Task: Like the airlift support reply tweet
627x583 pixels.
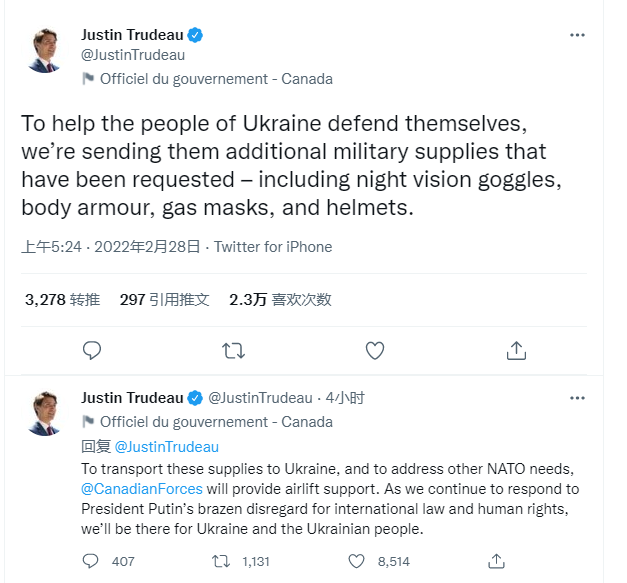Action: [357, 561]
